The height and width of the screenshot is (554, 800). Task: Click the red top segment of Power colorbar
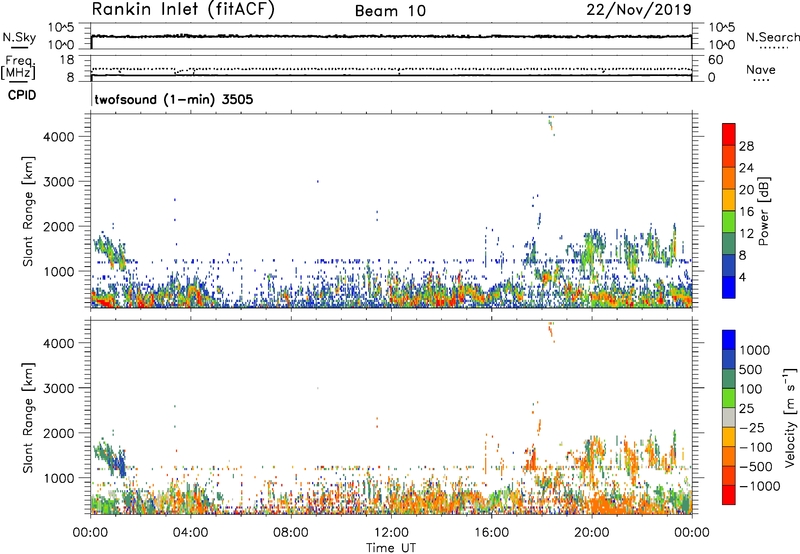click(x=729, y=134)
